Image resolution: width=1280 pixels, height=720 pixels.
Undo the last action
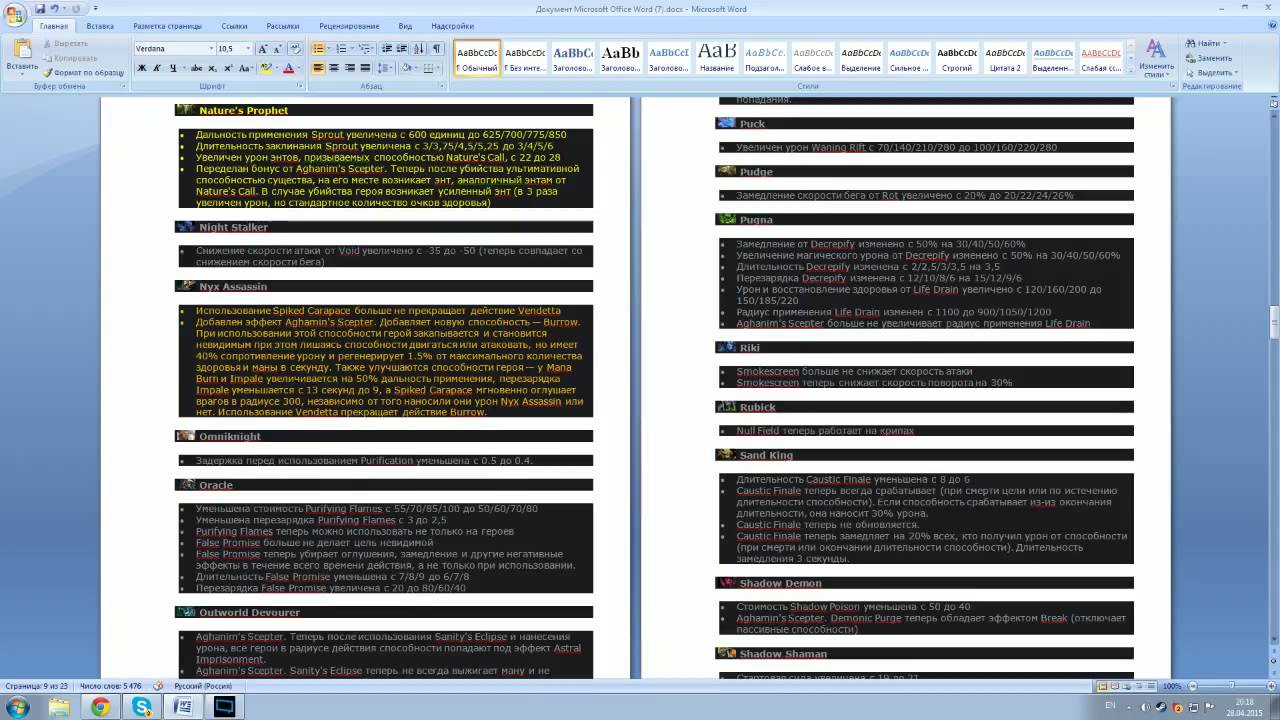(x=56, y=8)
